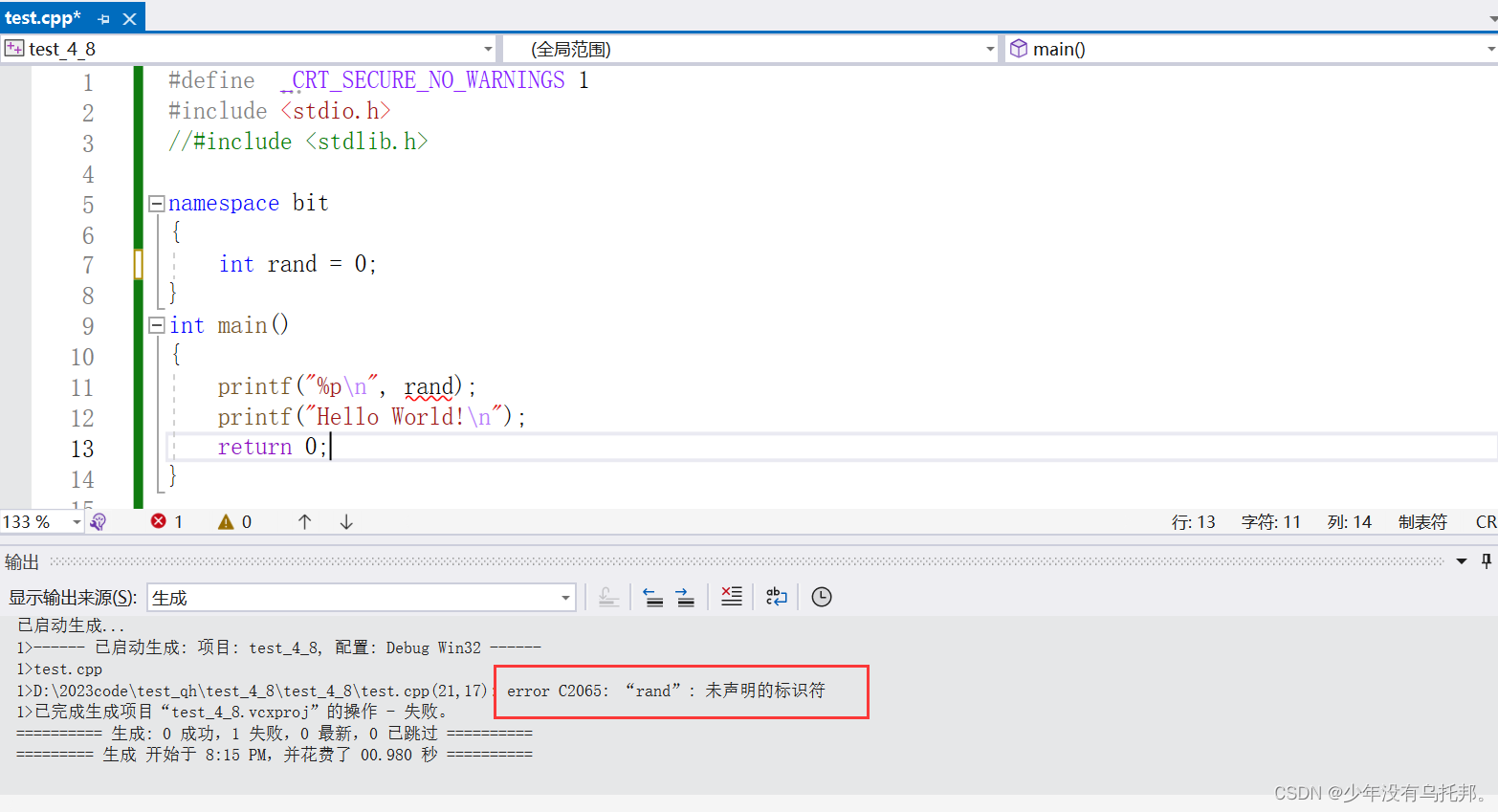Click the 已启动生成... output line
1498x812 pixels.
(71, 625)
